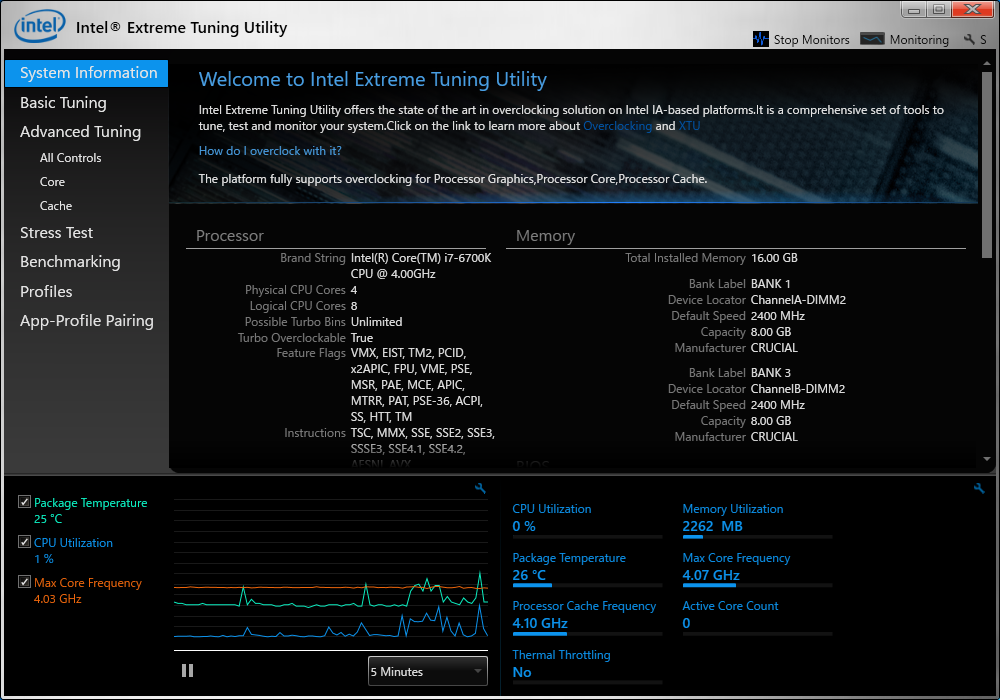Image resolution: width=1000 pixels, height=700 pixels.
Task: Maximize the XTU window
Action: [939, 10]
